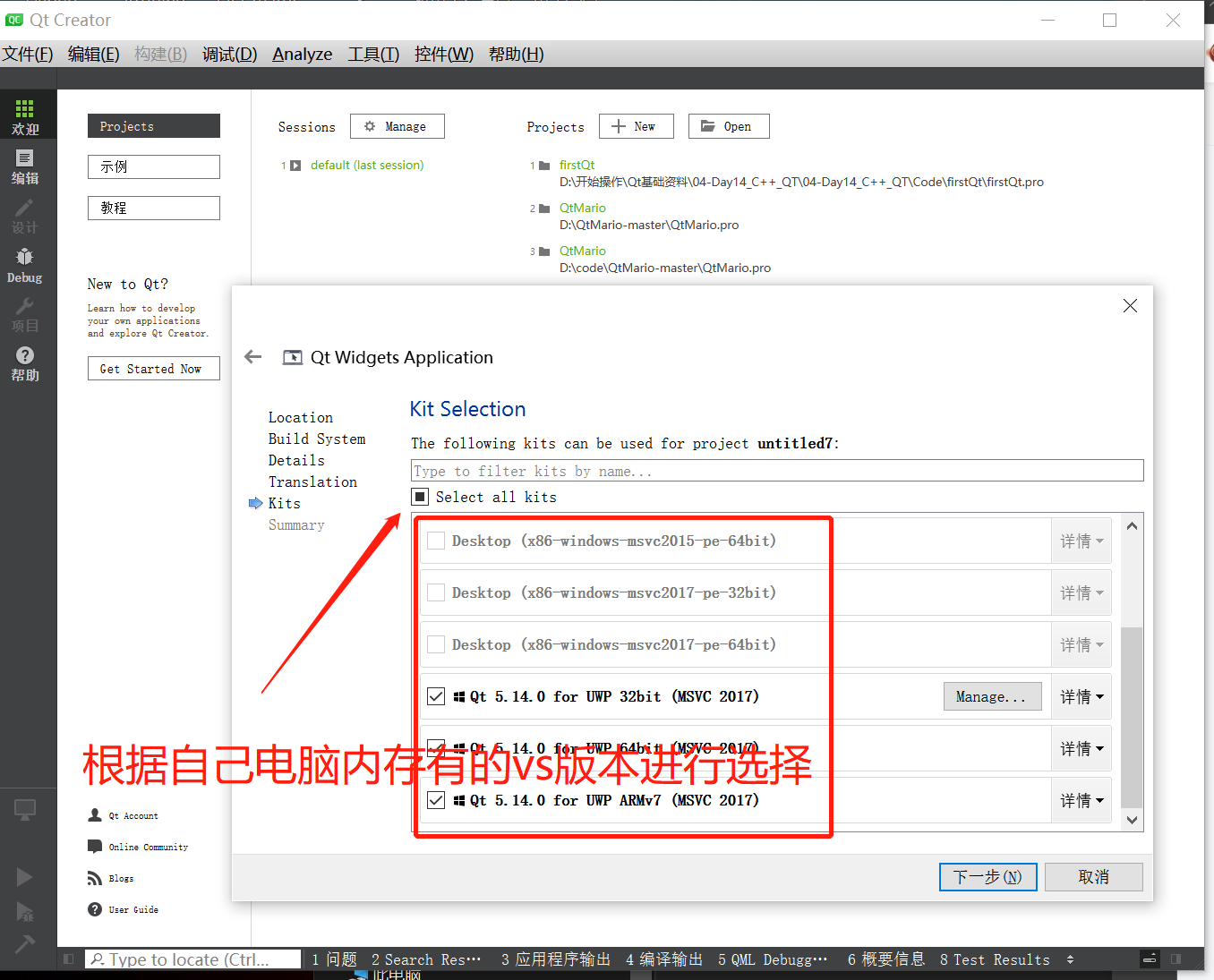Expand details for UWP ARMv7 kit
1214x980 pixels.
click(1081, 800)
